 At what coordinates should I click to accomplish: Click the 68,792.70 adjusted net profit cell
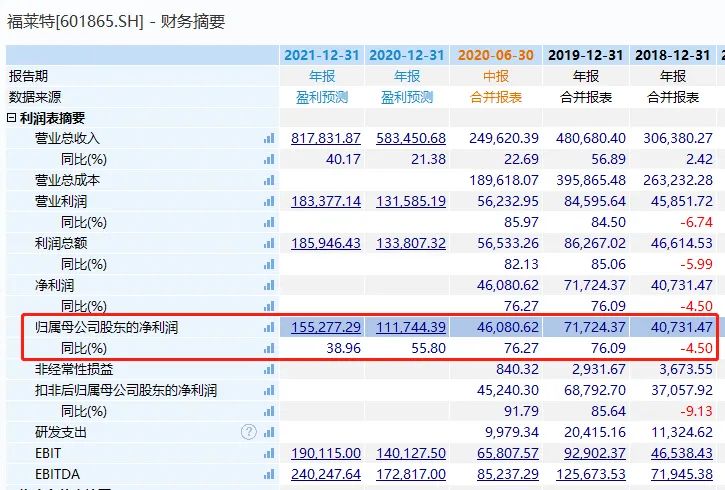point(595,390)
